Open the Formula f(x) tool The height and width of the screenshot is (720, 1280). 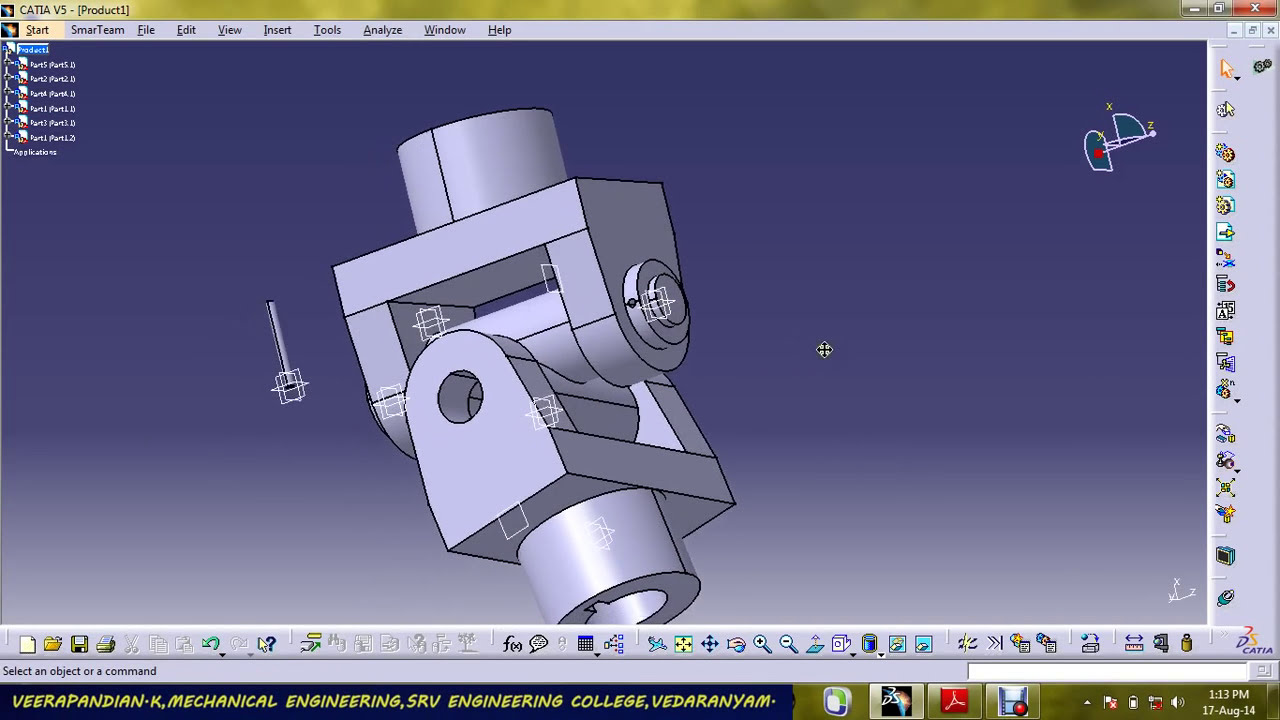(x=512, y=644)
